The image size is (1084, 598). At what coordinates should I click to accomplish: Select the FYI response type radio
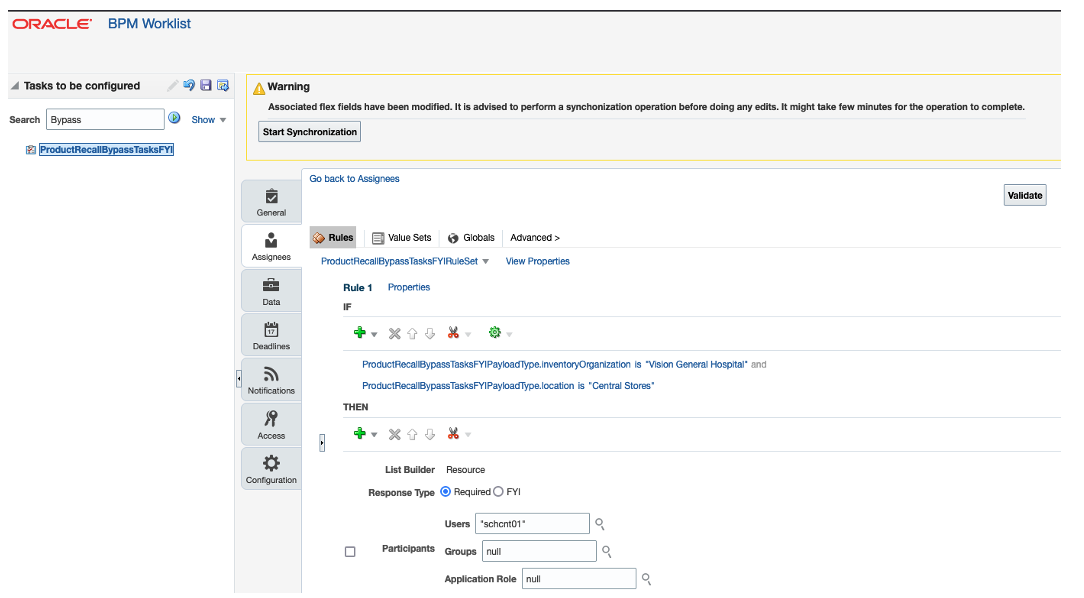498,492
